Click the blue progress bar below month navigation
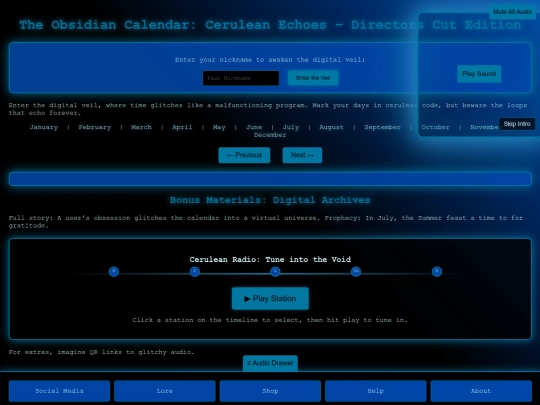Image resolution: width=540 pixels, height=405 pixels. point(270,179)
